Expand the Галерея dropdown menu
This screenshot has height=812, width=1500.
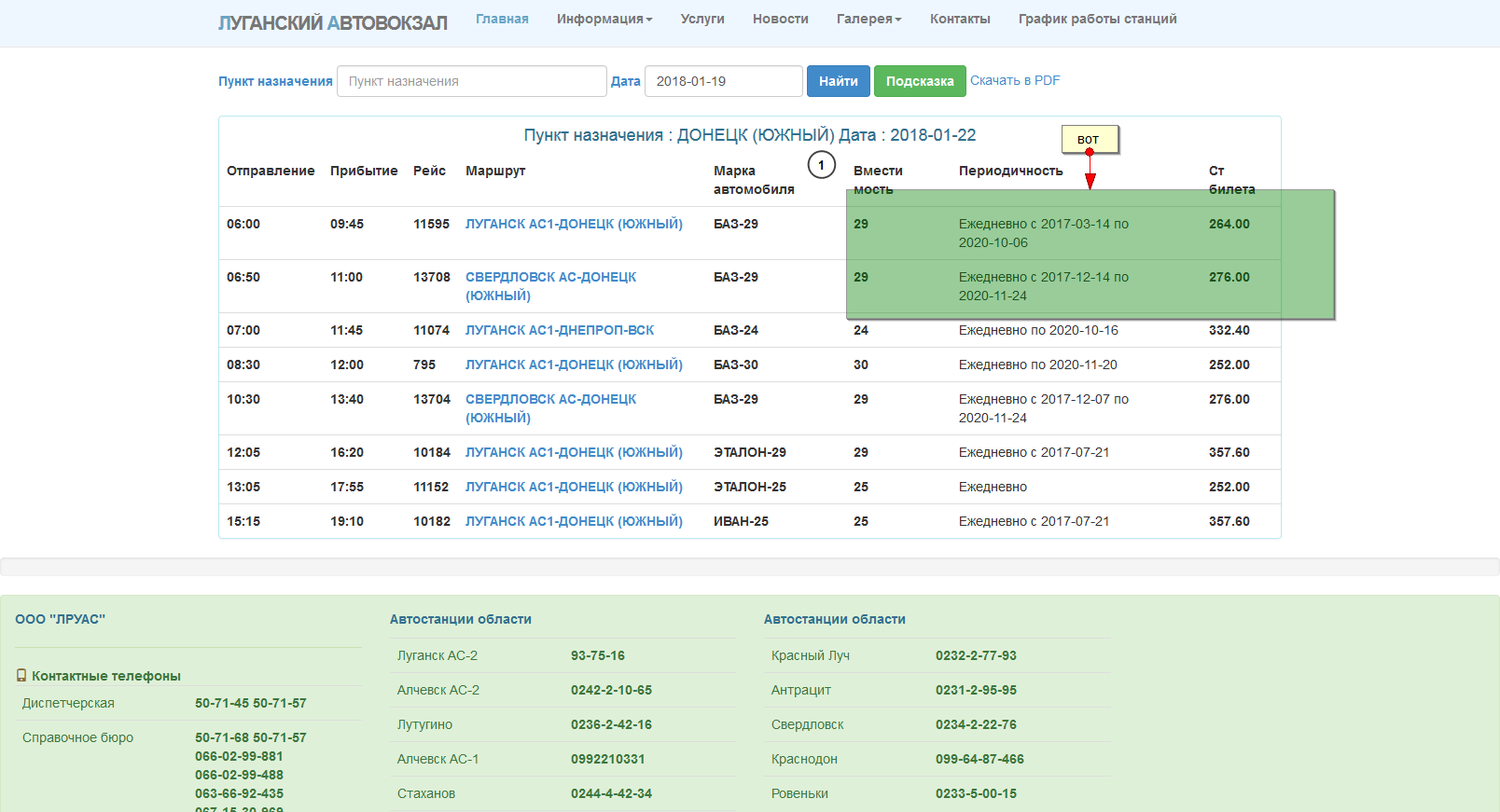coord(868,19)
